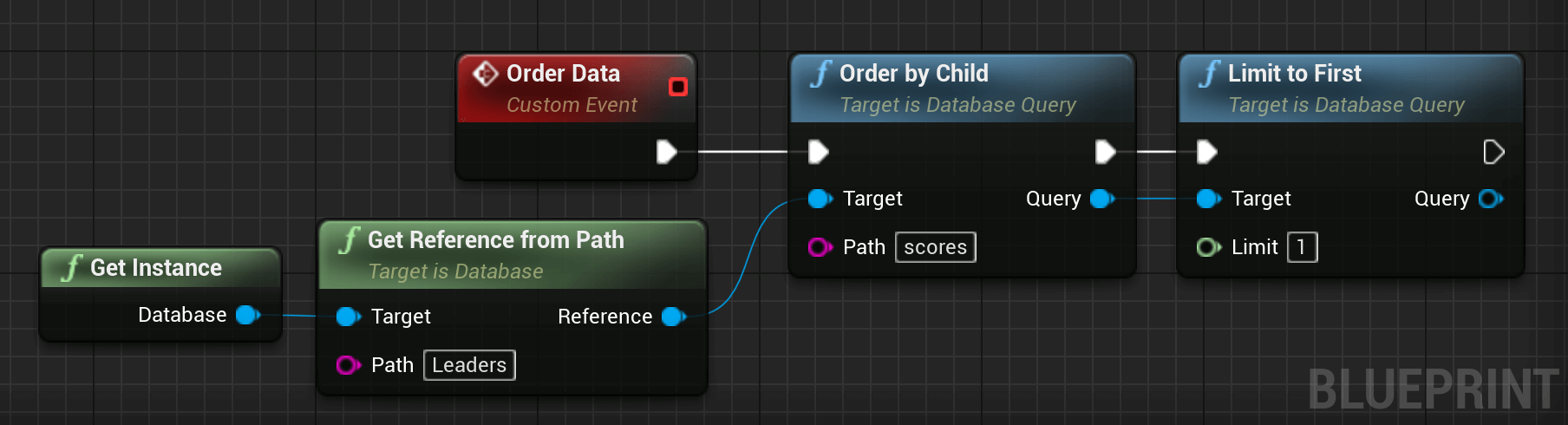
Task: Click the Limit to First execution output pin
Action: click(x=1493, y=152)
